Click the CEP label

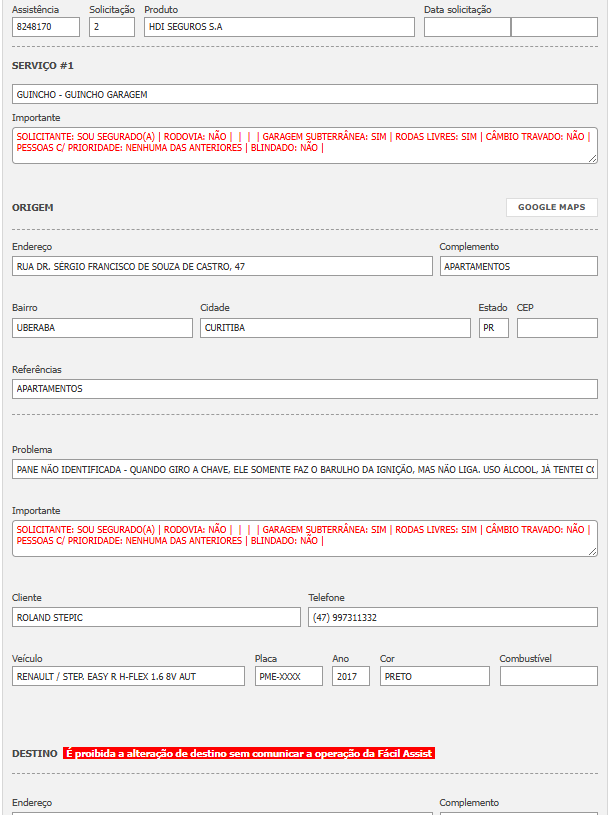pyautogui.click(x=525, y=308)
